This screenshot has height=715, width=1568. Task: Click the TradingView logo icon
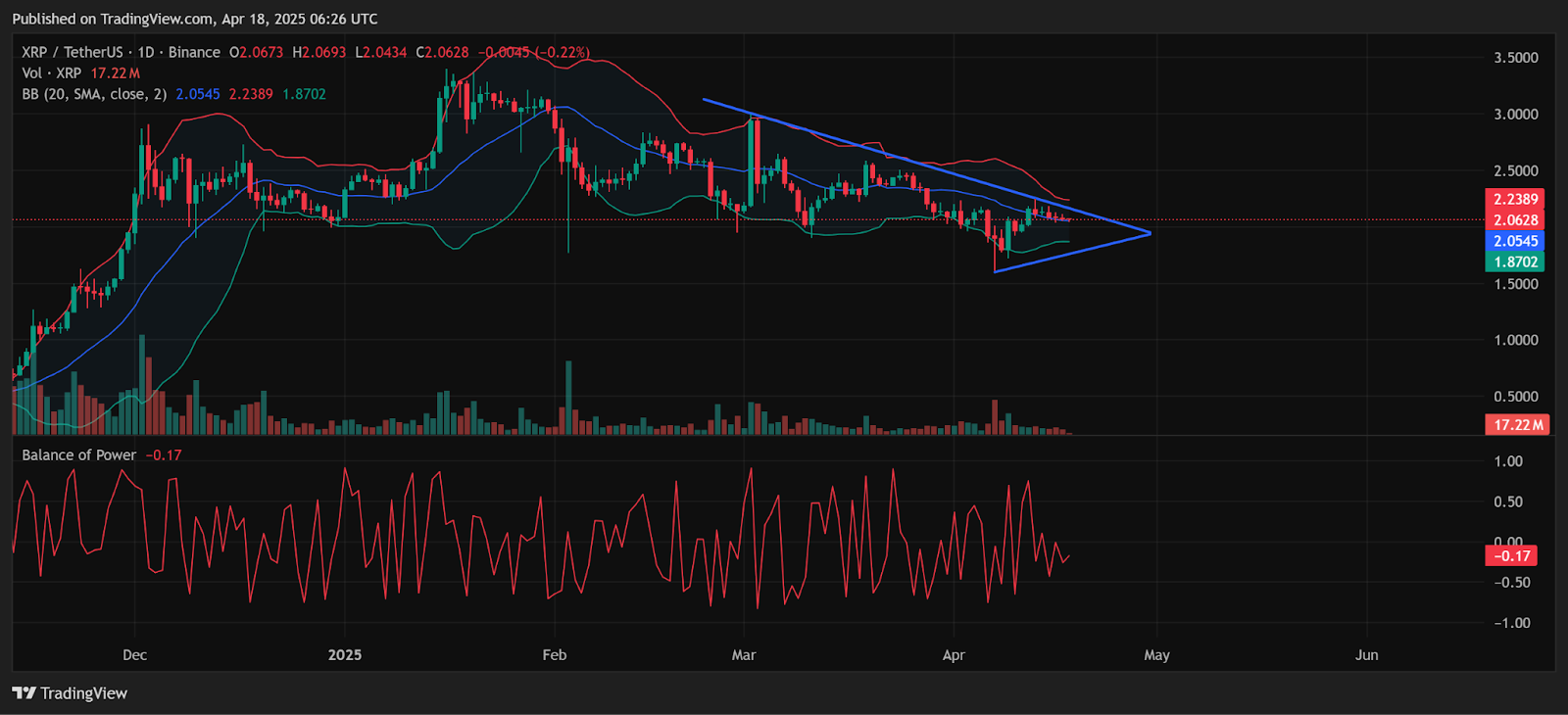click(x=24, y=693)
